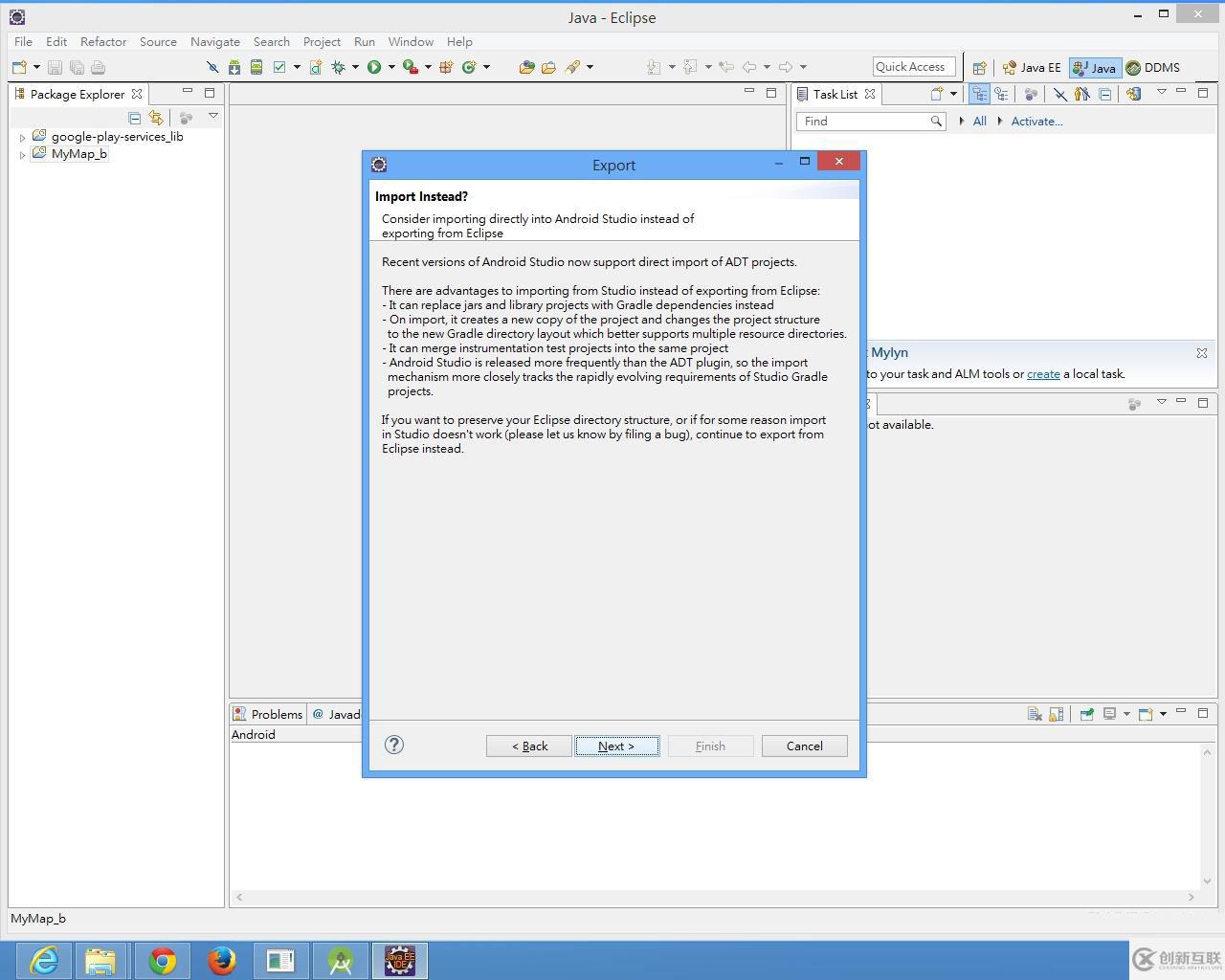Click the Open Perspective icon
Screen dimensions: 1225x980
pyautogui.click(x=979, y=68)
